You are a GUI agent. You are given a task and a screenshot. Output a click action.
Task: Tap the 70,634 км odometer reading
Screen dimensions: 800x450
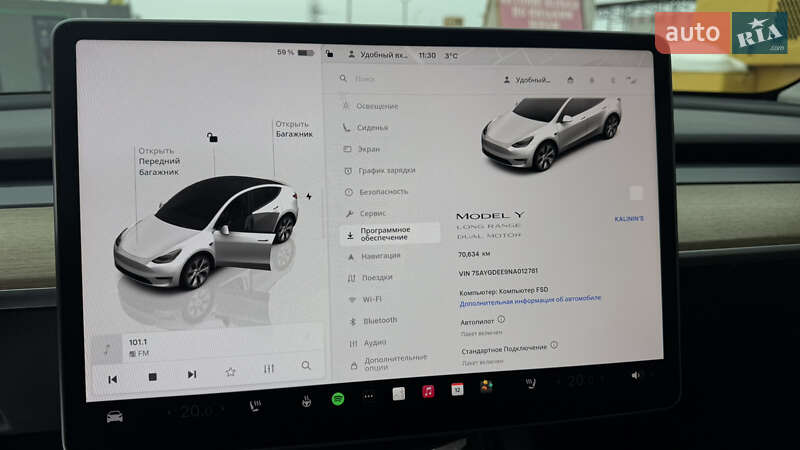(474, 254)
